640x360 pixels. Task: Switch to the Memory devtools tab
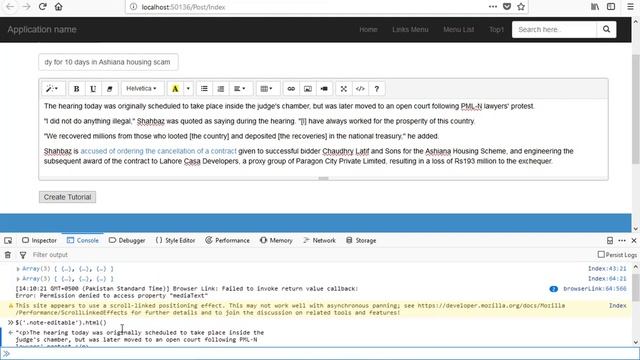(x=276, y=240)
